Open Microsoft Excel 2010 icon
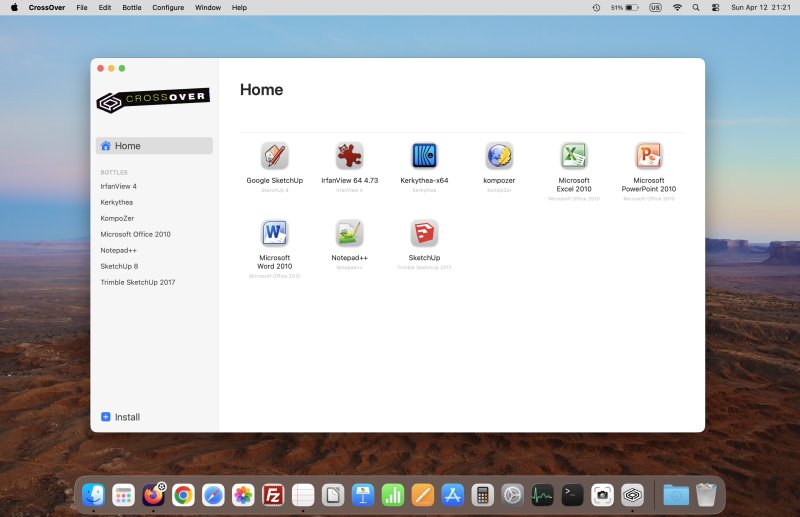800x517 pixels. click(x=574, y=156)
